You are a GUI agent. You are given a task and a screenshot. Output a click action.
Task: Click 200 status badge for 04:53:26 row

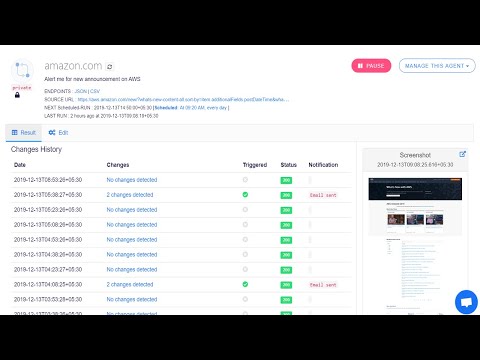point(286,240)
